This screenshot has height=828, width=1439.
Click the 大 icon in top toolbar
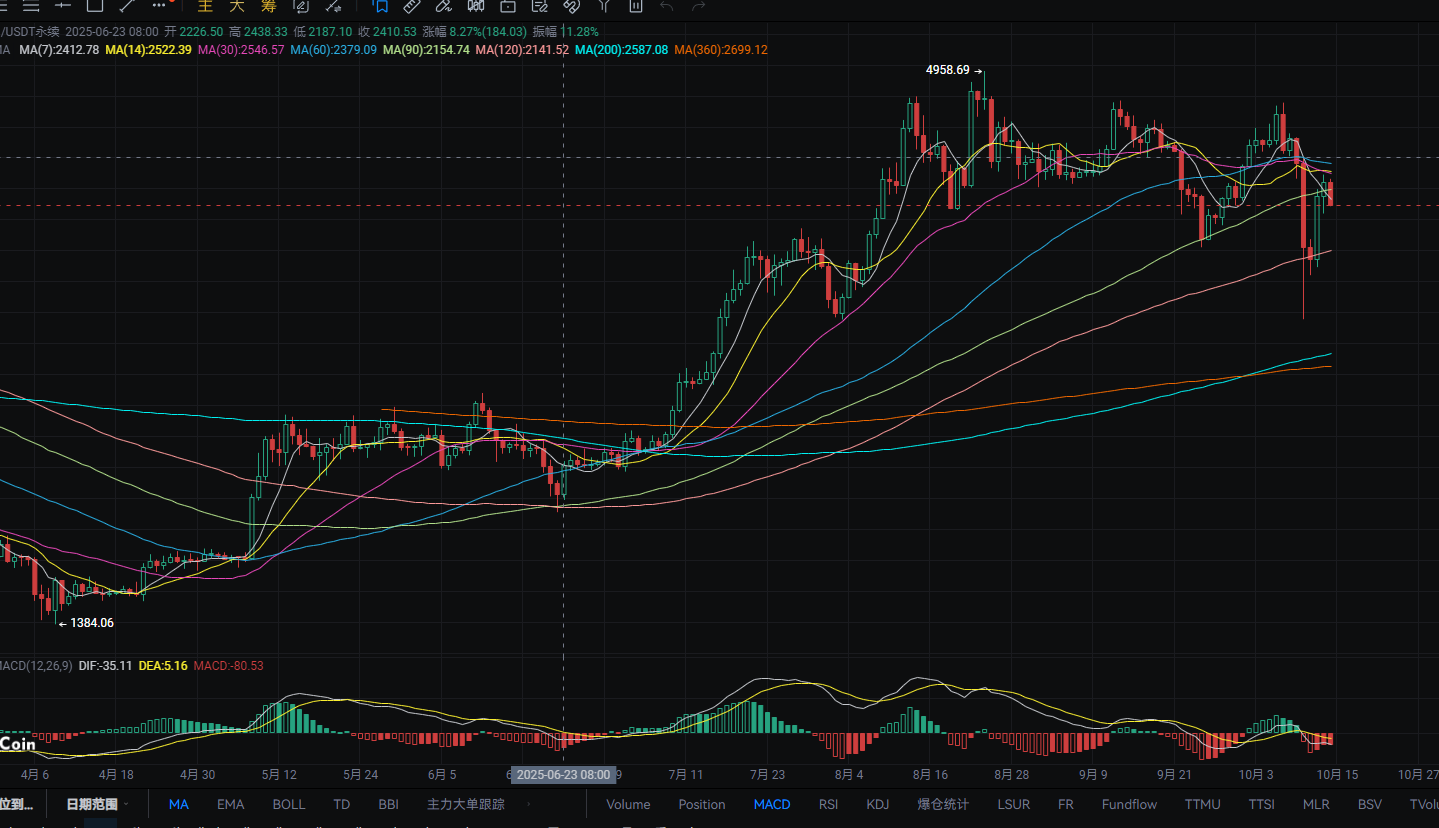coord(237,6)
